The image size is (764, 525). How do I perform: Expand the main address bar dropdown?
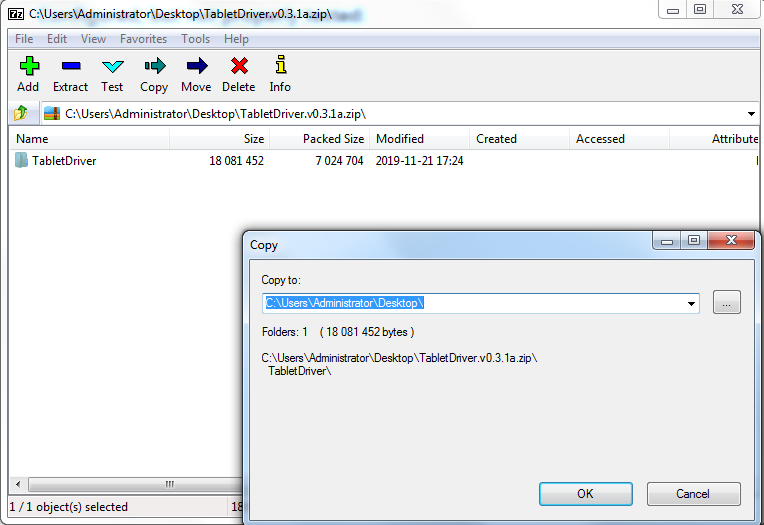tap(751, 114)
